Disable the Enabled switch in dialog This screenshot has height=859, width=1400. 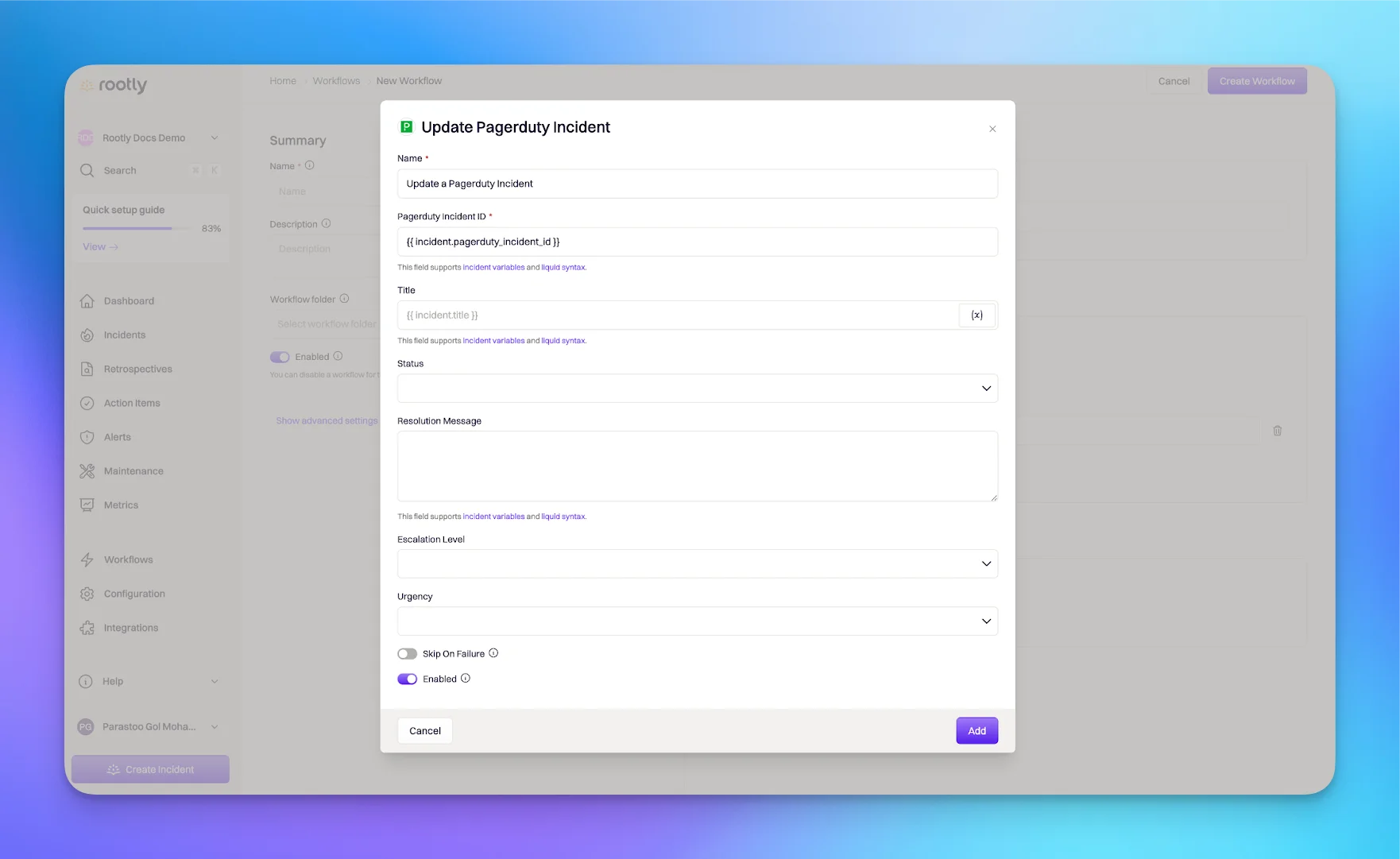point(408,679)
